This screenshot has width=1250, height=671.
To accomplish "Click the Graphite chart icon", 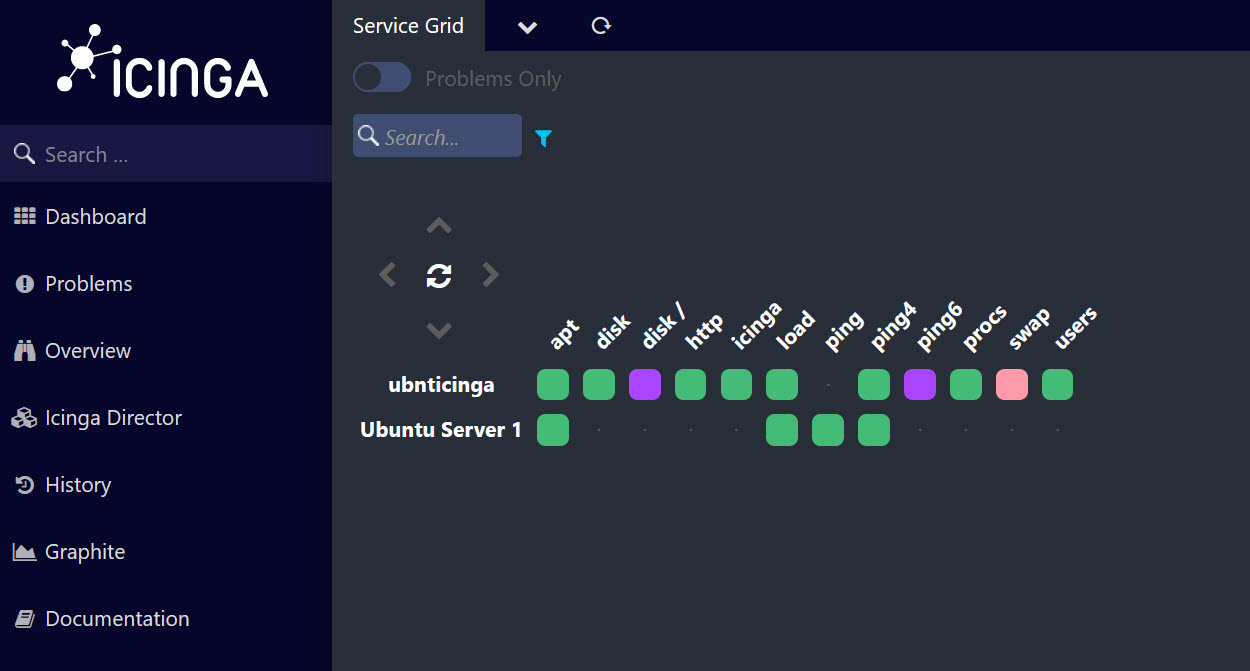I will (x=24, y=552).
